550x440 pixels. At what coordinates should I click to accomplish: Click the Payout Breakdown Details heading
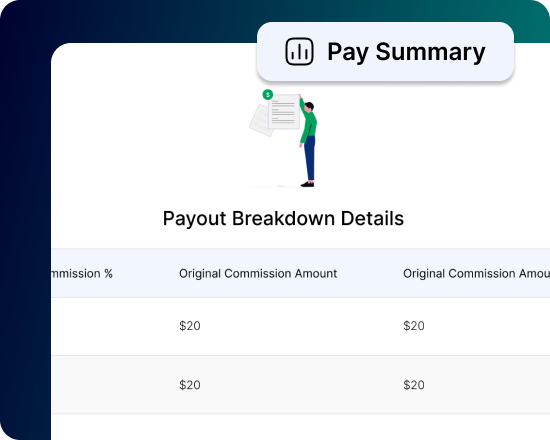pyautogui.click(x=283, y=218)
